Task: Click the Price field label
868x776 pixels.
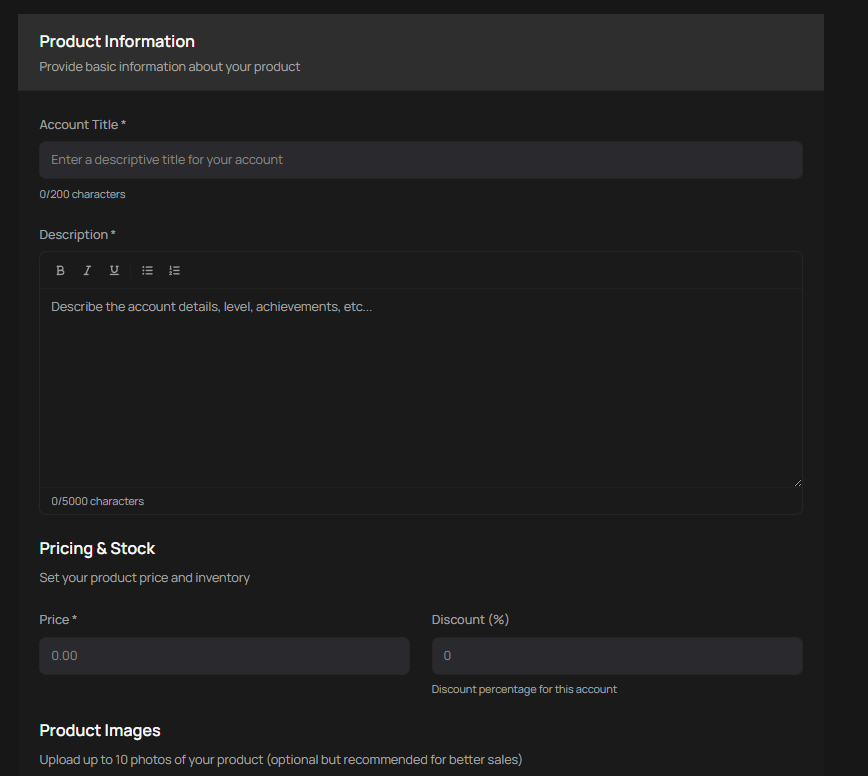Action: 58,620
